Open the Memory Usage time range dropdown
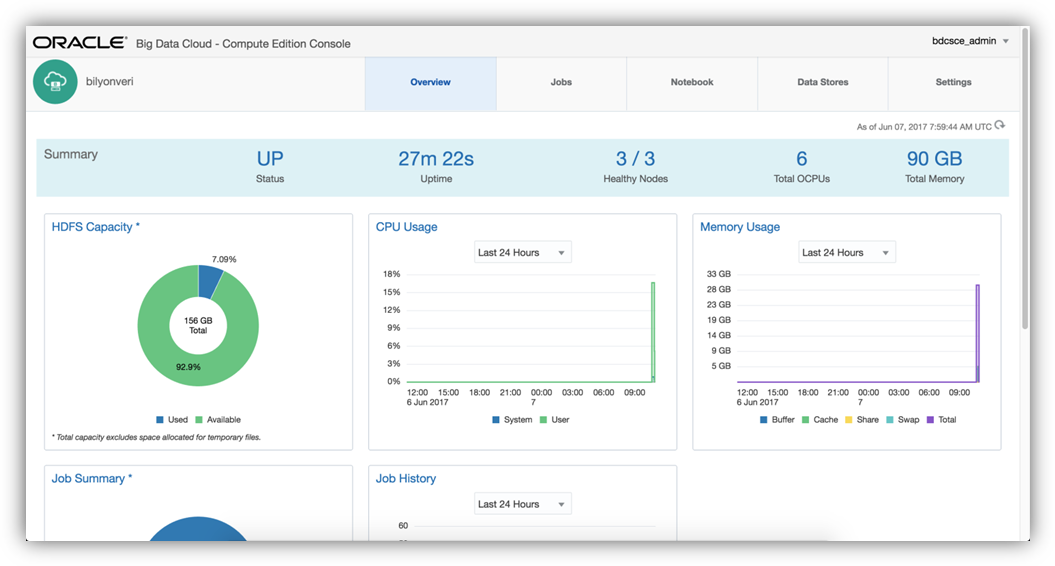This screenshot has width=1055, height=566. pos(846,253)
